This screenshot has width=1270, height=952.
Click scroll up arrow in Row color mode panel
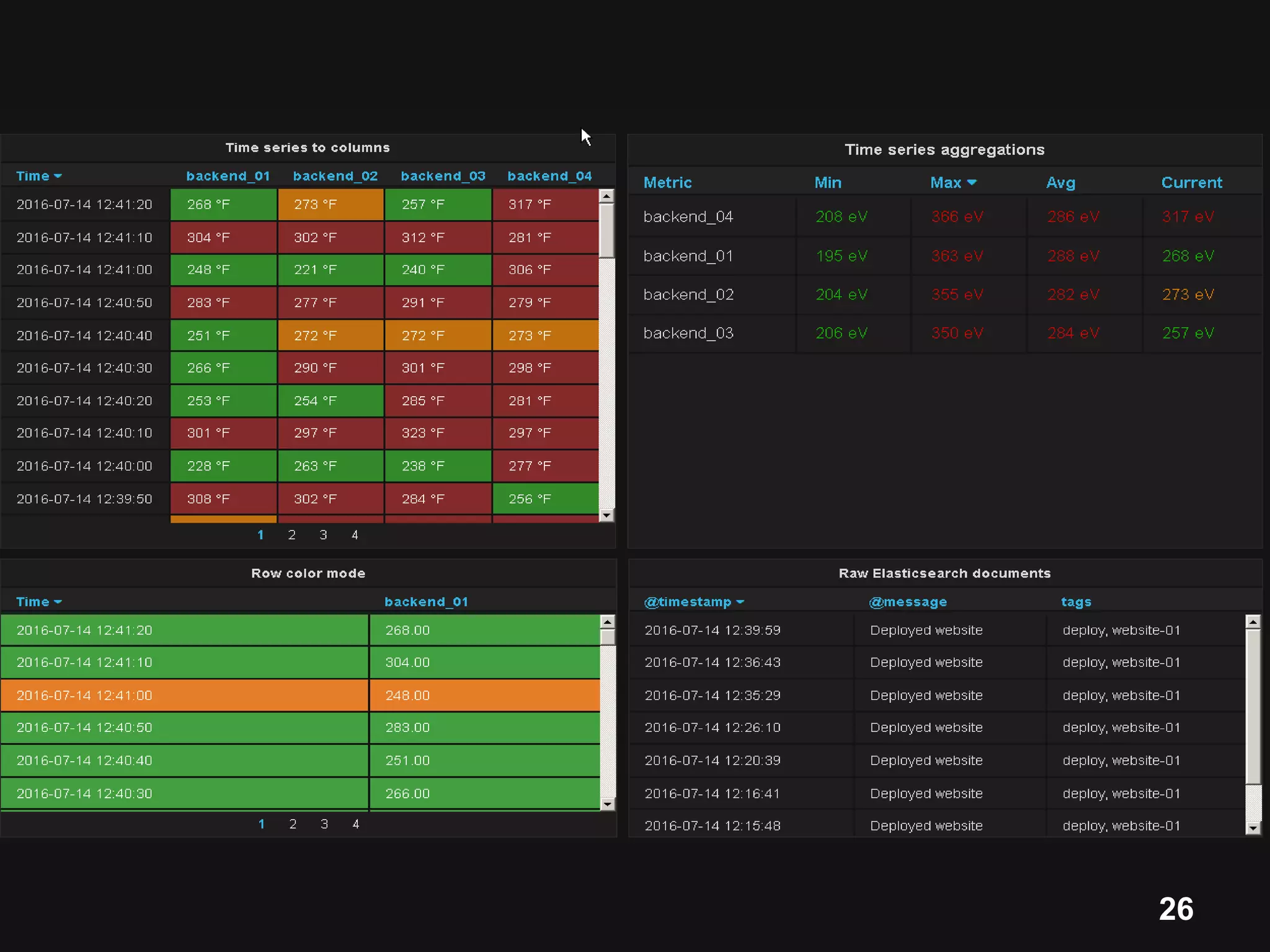click(608, 622)
